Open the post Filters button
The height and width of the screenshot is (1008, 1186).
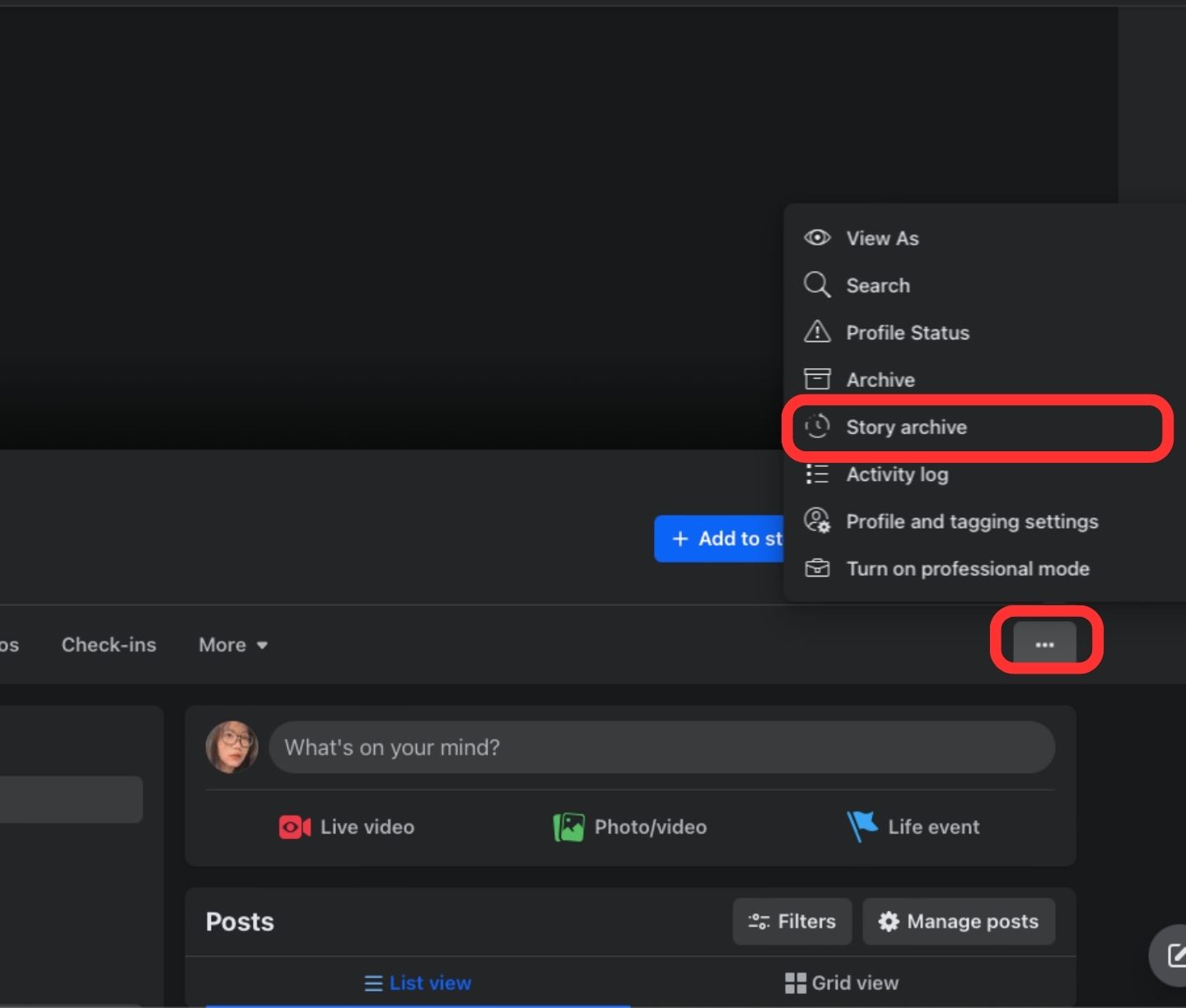click(x=791, y=922)
